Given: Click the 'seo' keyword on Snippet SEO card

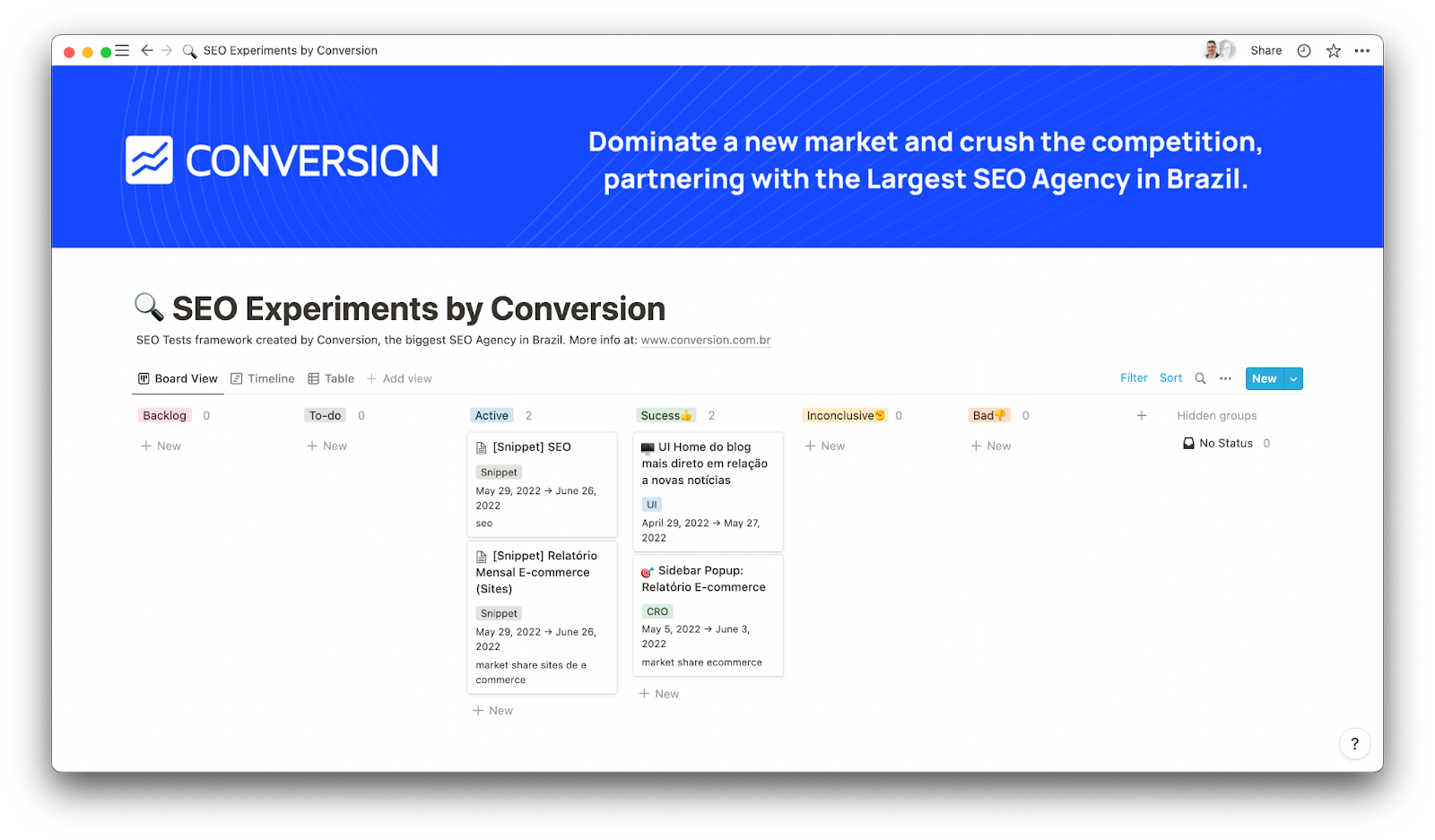Looking at the screenshot, I should tap(484, 524).
